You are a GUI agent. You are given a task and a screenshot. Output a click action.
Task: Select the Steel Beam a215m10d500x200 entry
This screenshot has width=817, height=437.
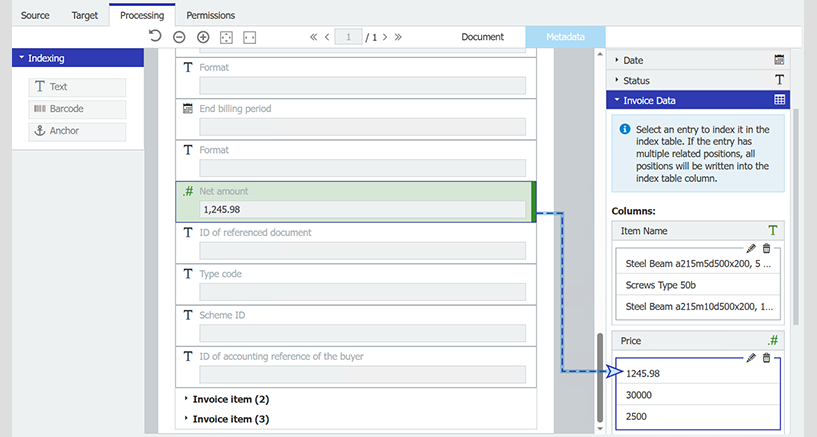click(698, 307)
